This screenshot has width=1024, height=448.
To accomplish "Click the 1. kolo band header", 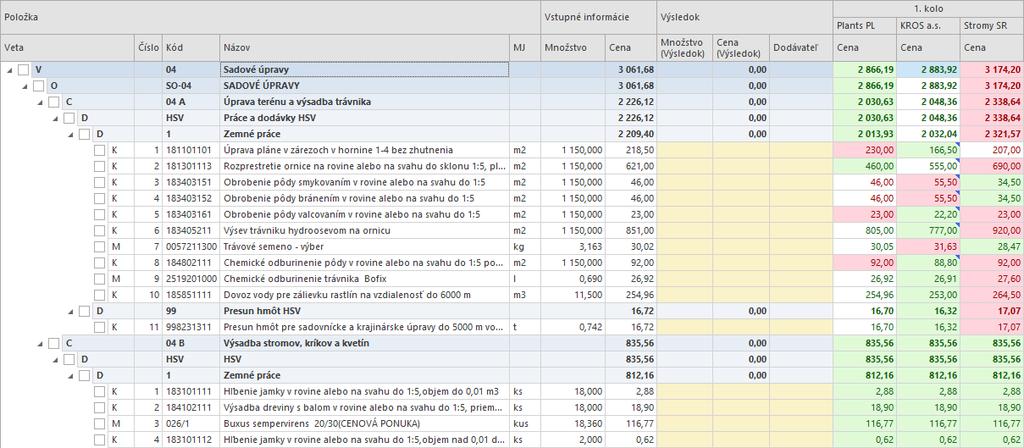I will pos(929,9).
